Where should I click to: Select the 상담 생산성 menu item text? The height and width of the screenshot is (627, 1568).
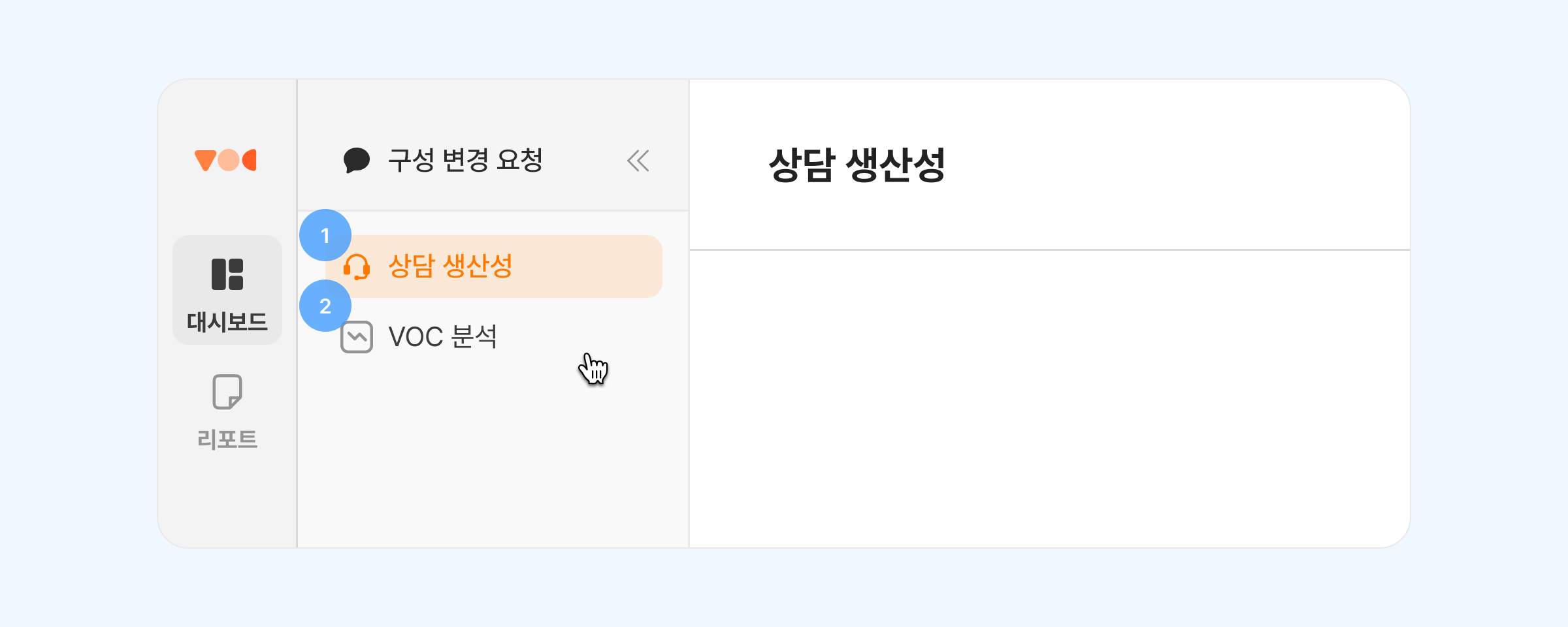point(450,266)
